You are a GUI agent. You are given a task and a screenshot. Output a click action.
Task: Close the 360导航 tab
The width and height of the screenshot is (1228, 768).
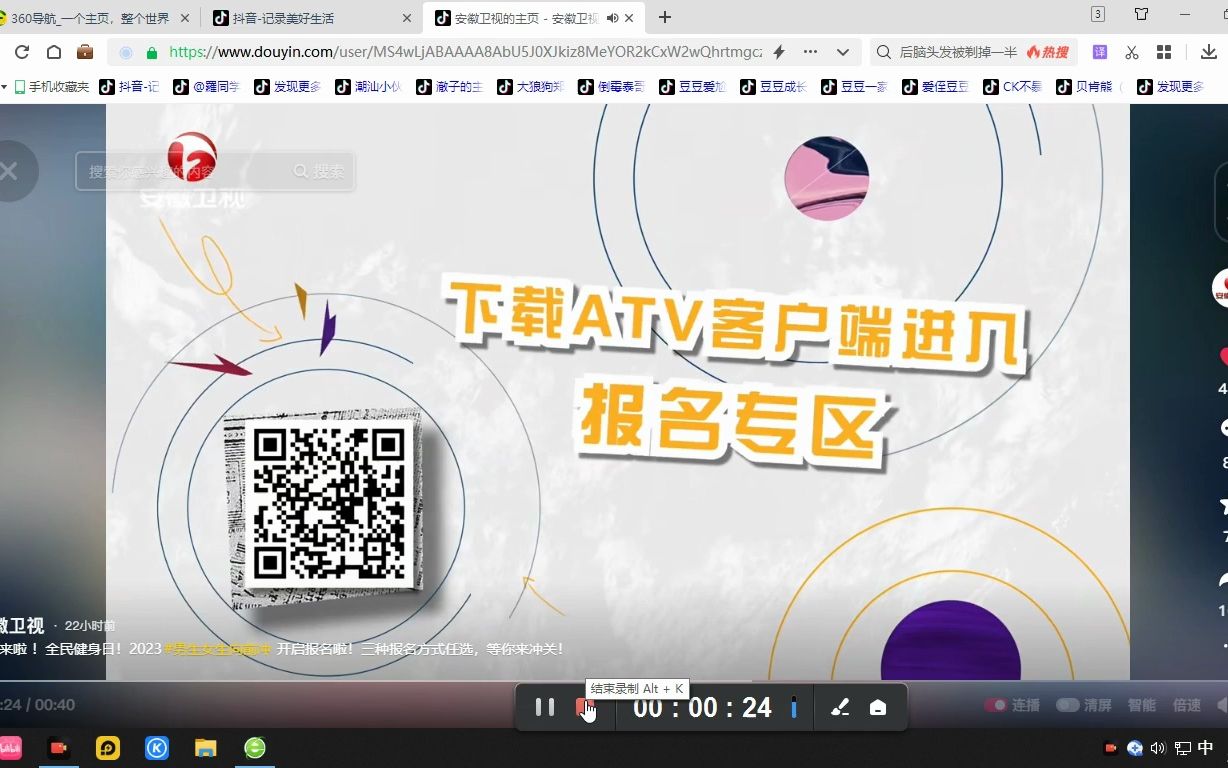(185, 18)
